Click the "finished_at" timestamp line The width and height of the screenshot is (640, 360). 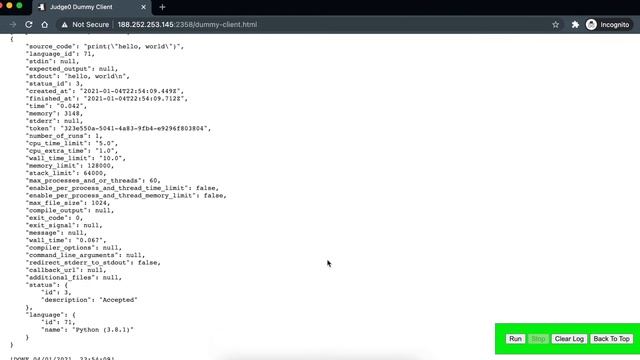click(x=107, y=98)
